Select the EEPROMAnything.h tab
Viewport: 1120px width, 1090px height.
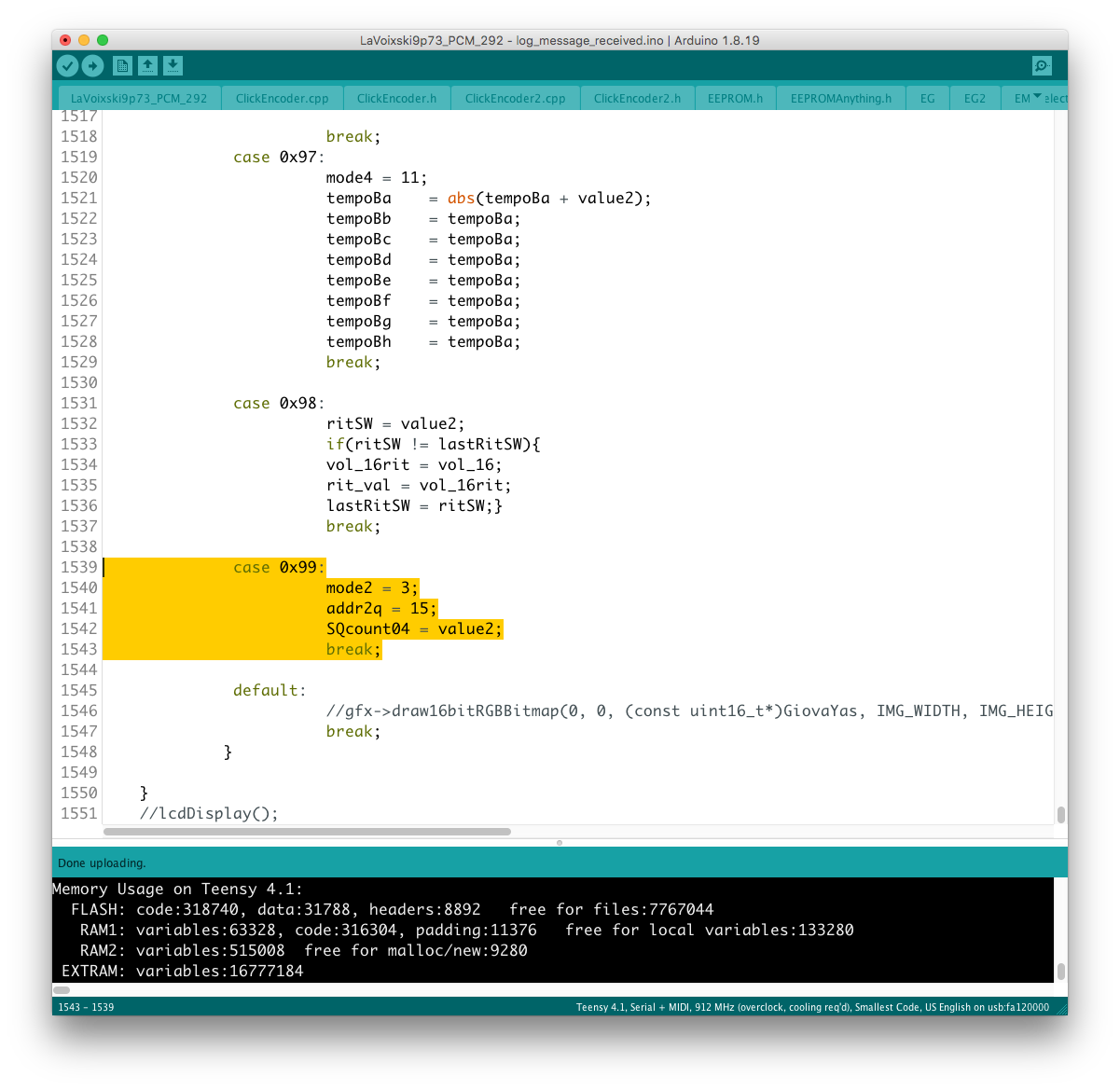click(x=840, y=98)
